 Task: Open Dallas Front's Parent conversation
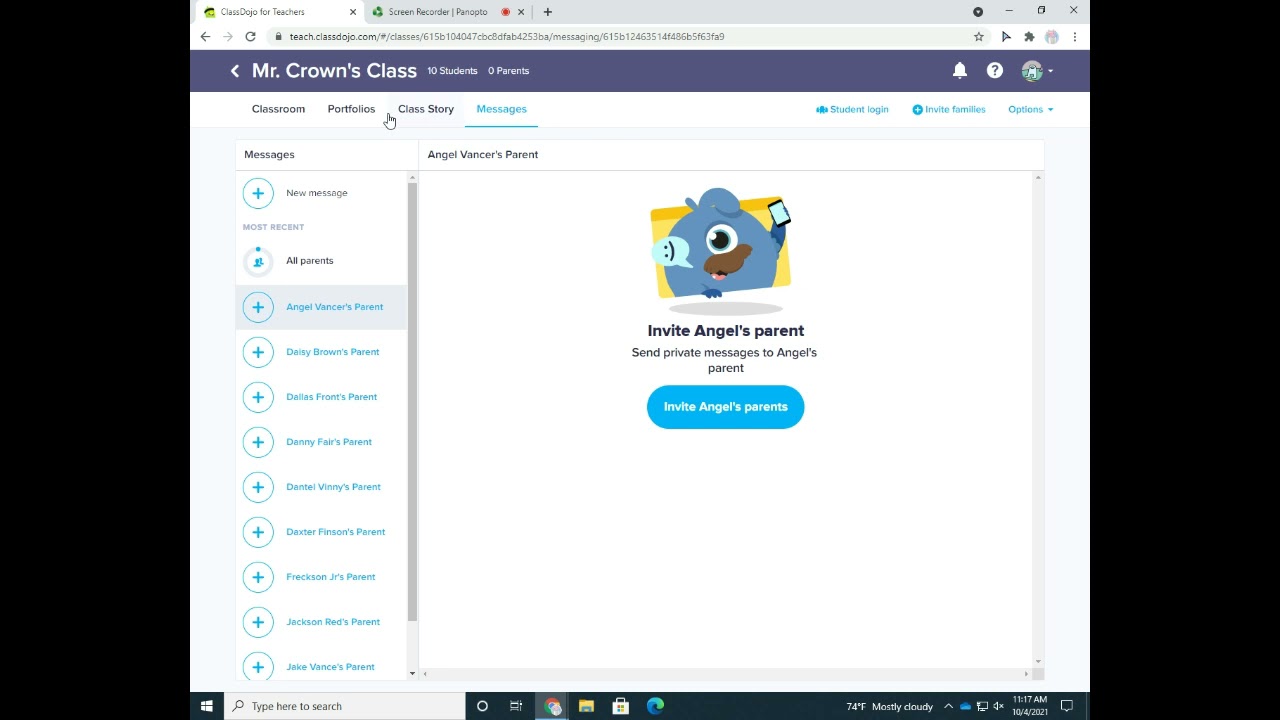click(x=331, y=397)
